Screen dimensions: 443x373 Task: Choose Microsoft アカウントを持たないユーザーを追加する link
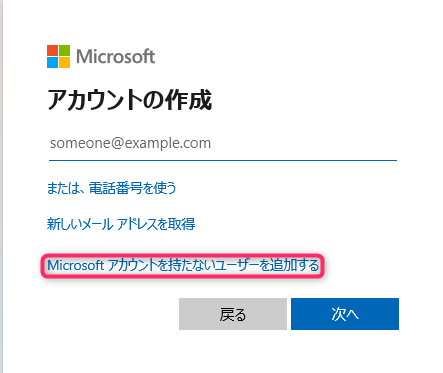point(183,266)
